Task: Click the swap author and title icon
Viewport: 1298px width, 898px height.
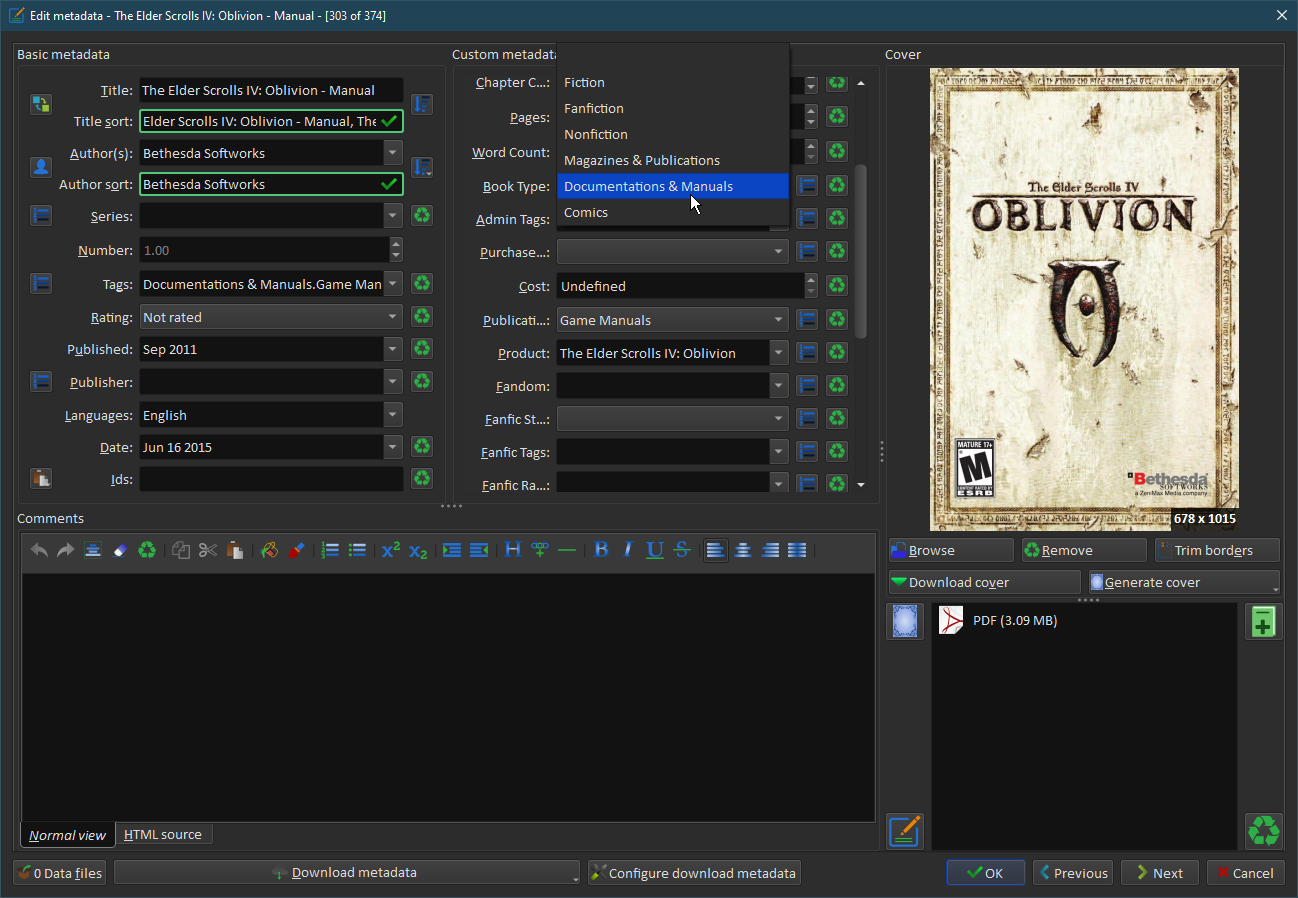Action: coord(40,104)
